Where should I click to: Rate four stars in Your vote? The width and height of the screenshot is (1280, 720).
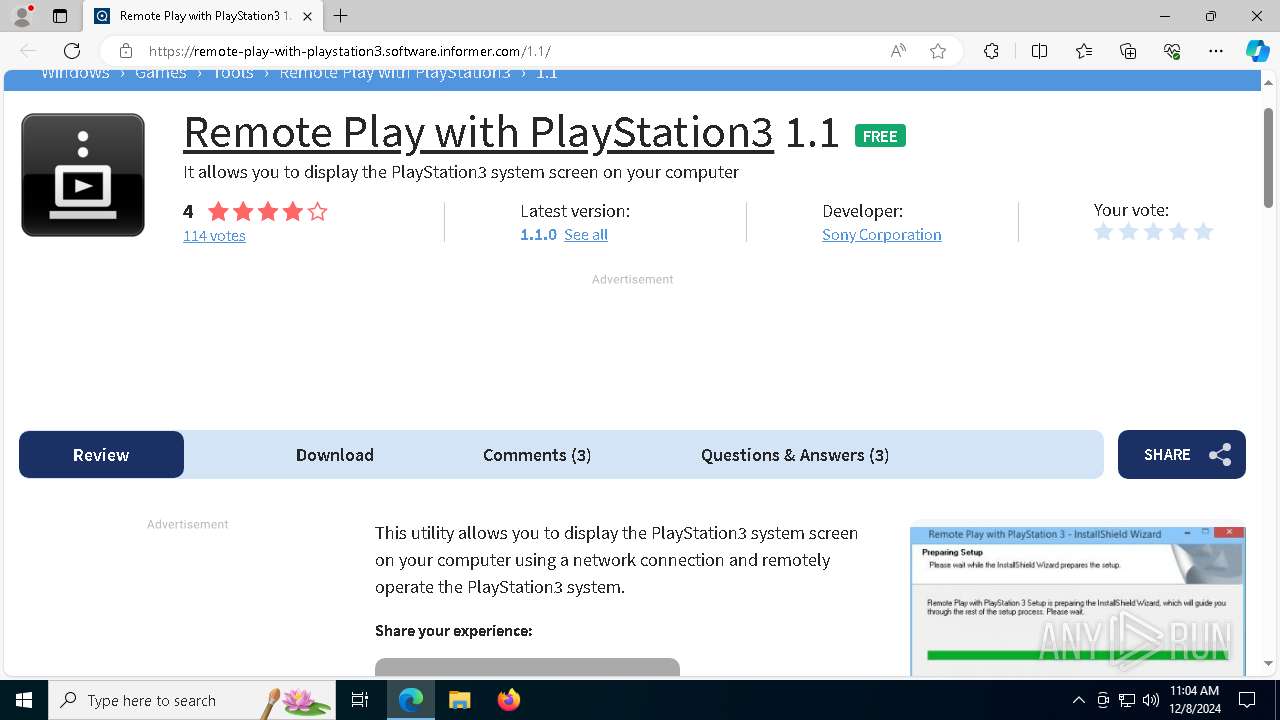[x=1178, y=232]
